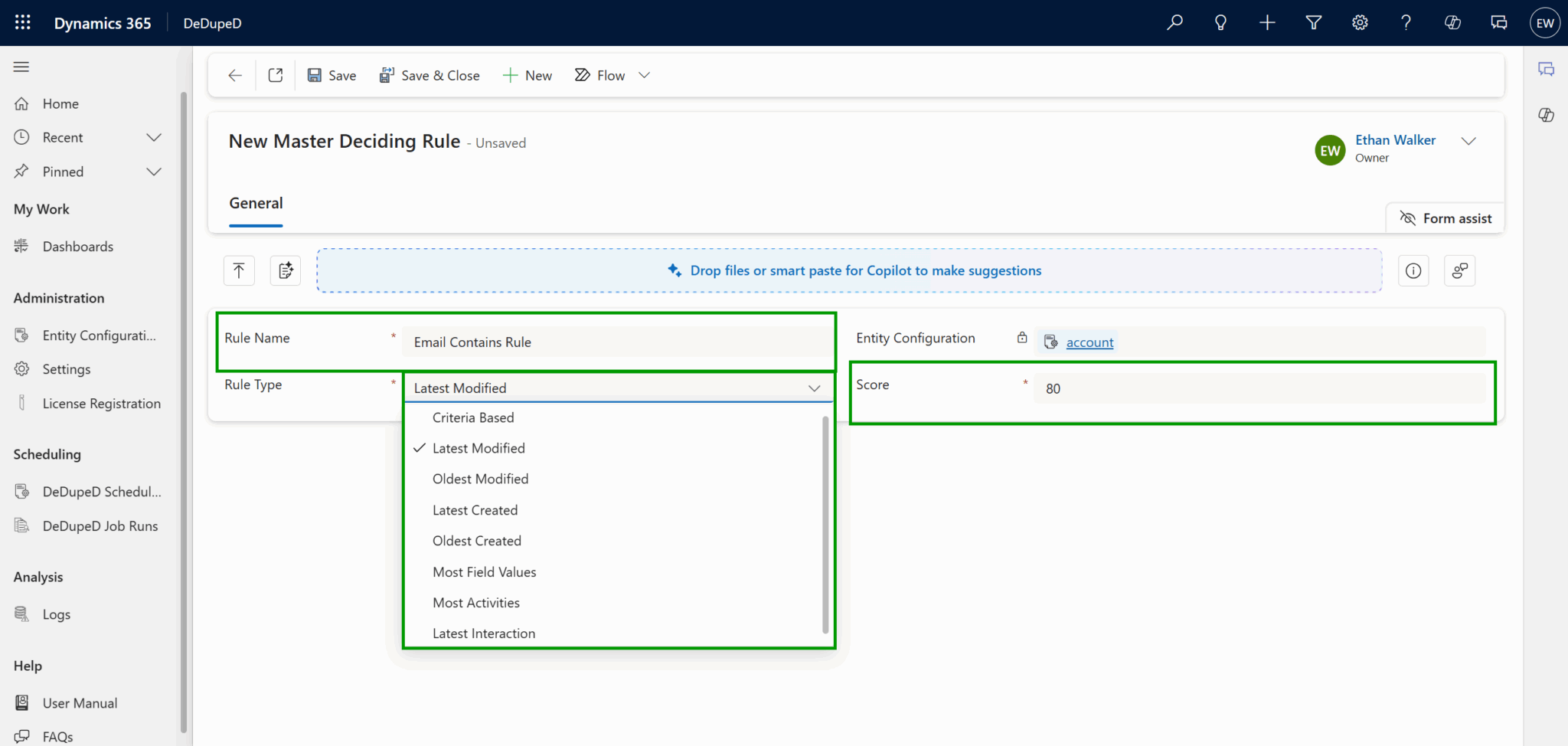Click the lightbulb suggestions icon
The image size is (1568, 746).
click(1220, 22)
